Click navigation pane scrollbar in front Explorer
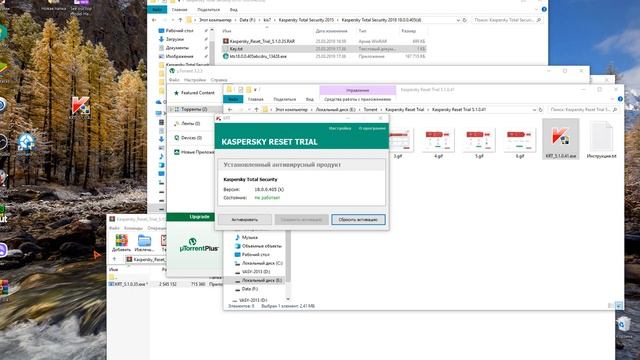Screen dimensions: 640x360 288,257
